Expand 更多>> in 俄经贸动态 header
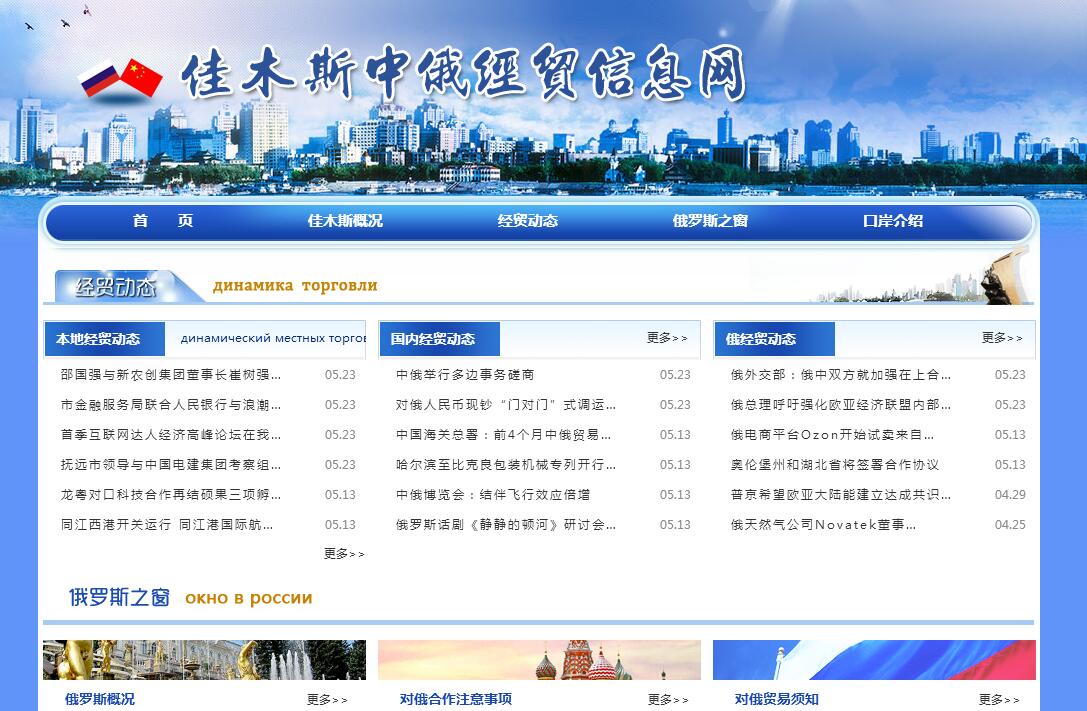 coord(1002,338)
